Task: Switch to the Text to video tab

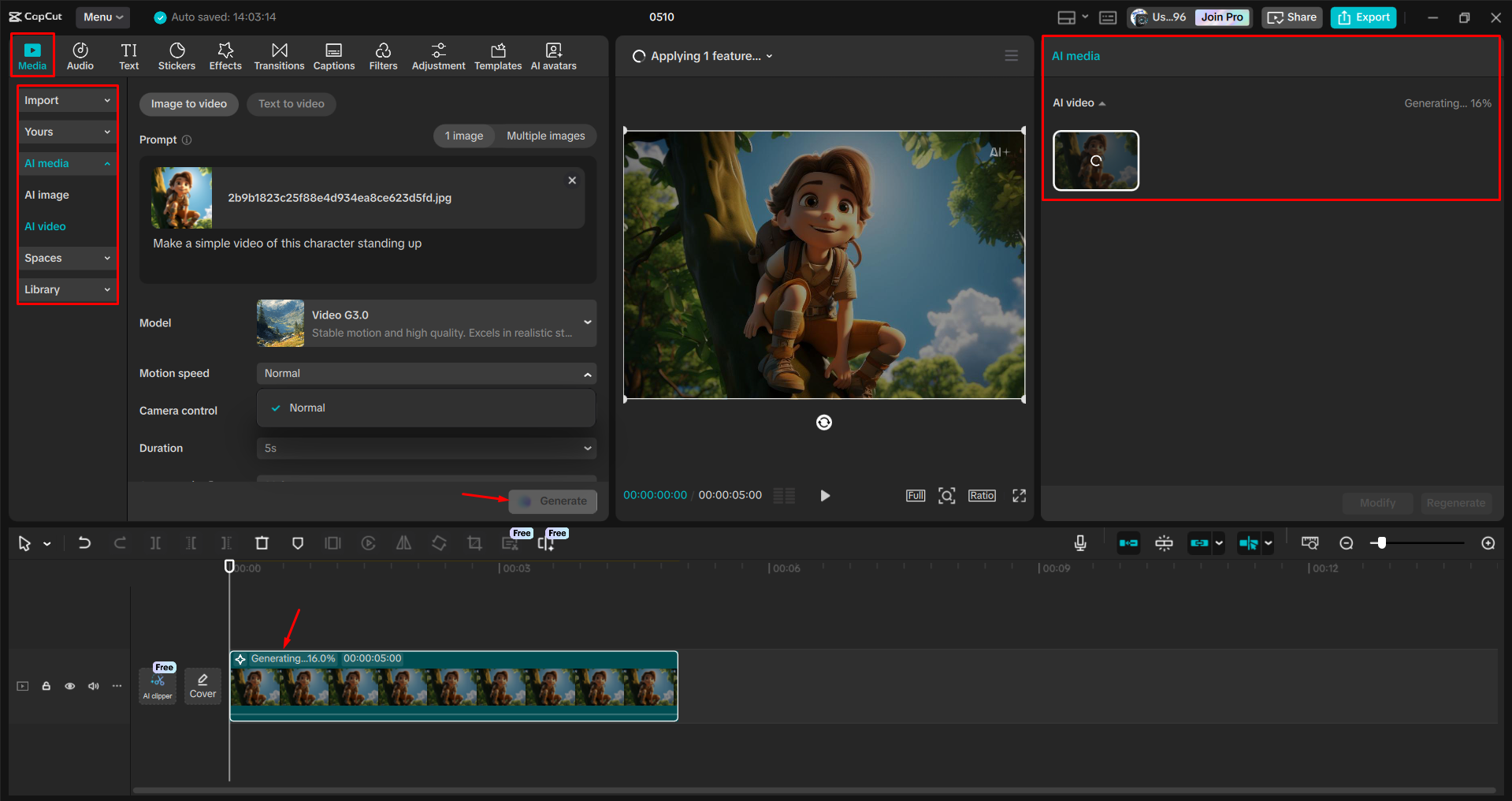Action: (x=291, y=103)
